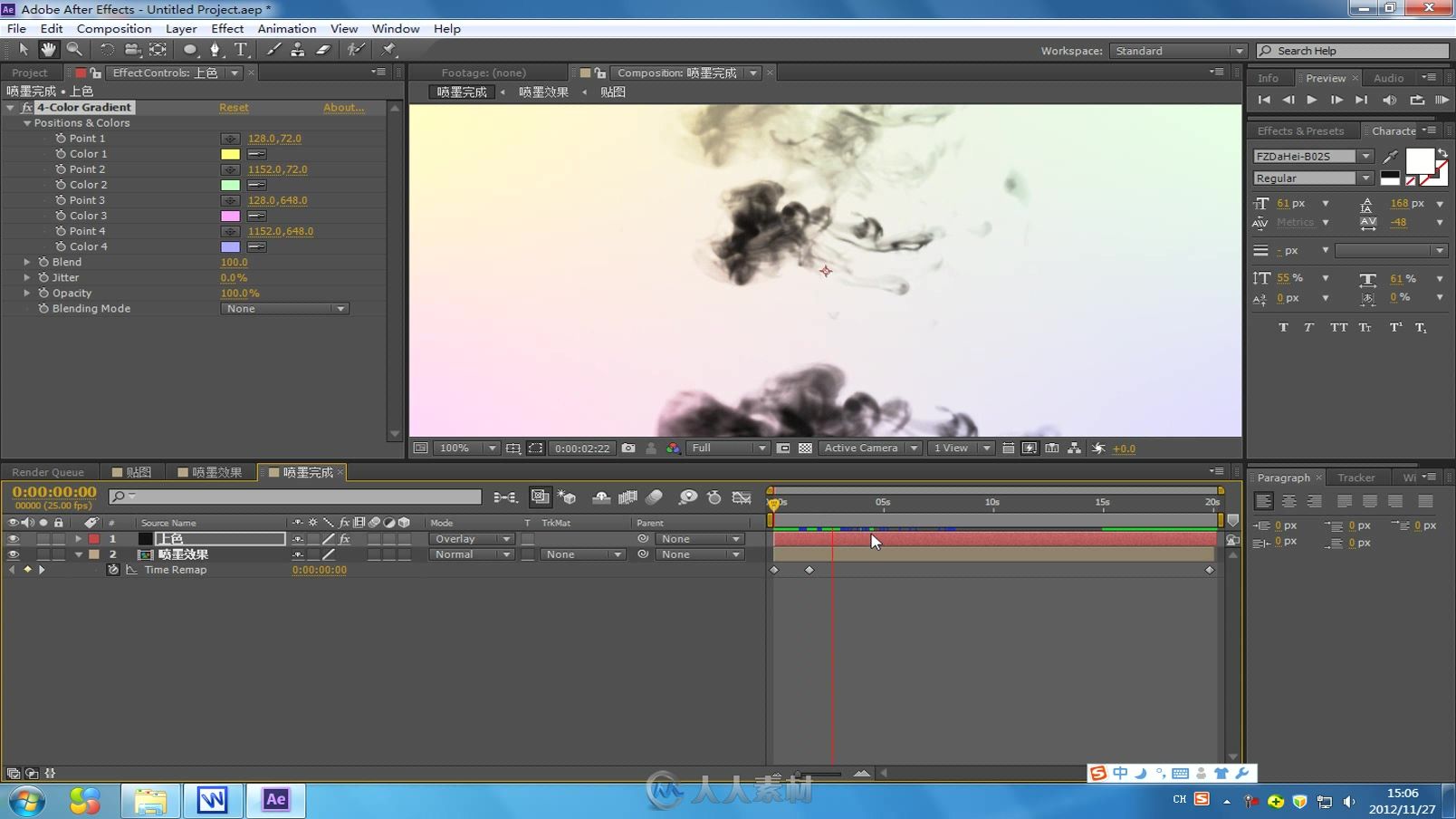The height and width of the screenshot is (819, 1456).
Task: Click the Play button in Preview panel
Action: [x=1312, y=100]
